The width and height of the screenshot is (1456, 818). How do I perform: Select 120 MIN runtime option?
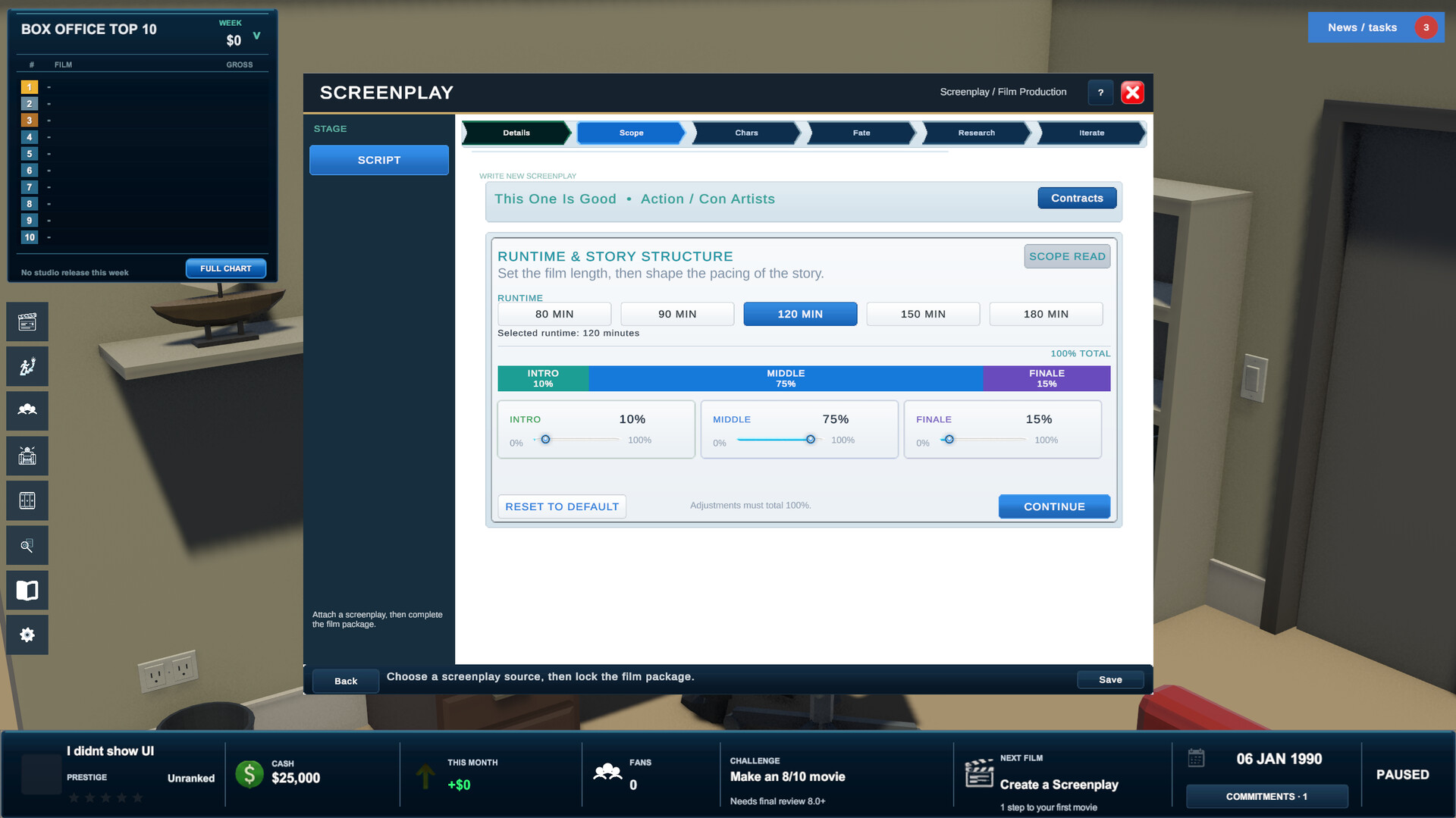[800, 314]
